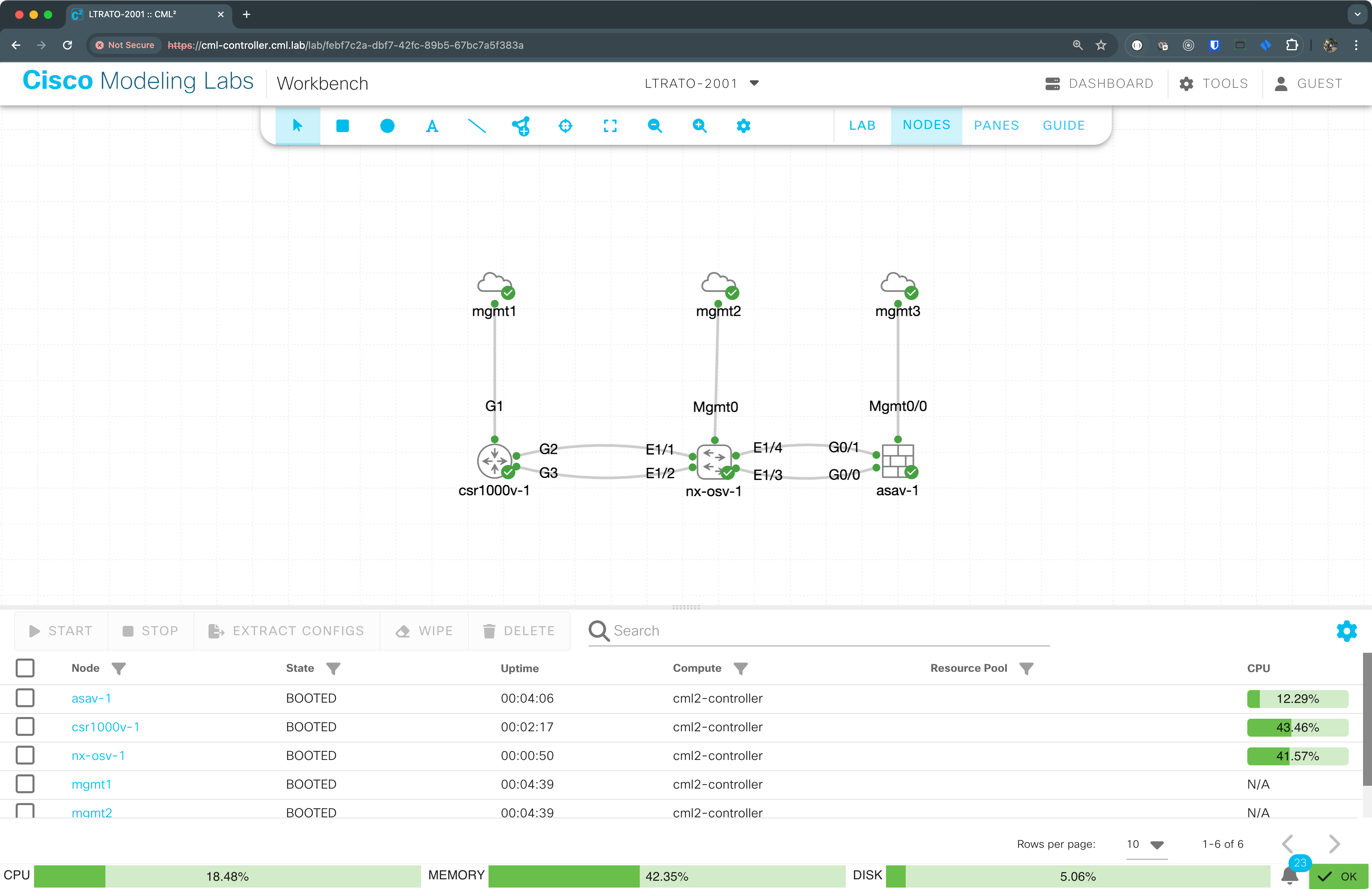Select the nx-osv-1 switch node
The image size is (1372, 889).
click(x=714, y=462)
